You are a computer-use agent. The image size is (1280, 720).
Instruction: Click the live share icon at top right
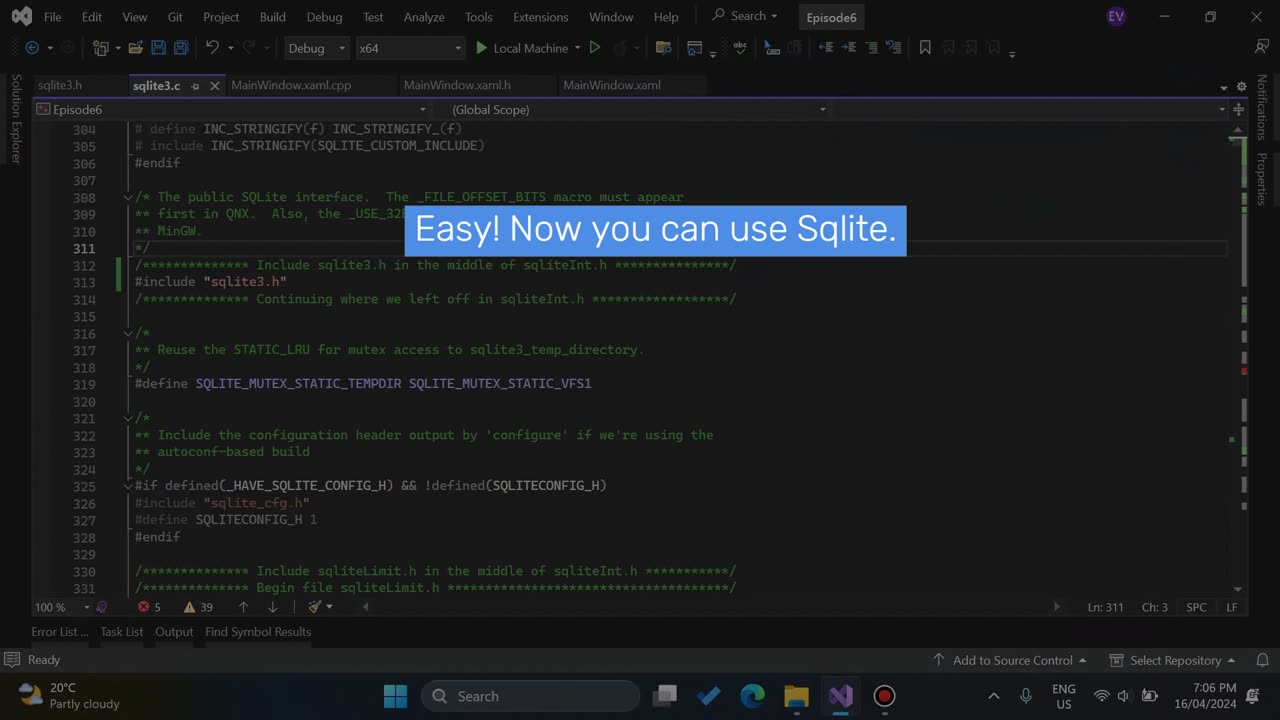click(x=1261, y=47)
